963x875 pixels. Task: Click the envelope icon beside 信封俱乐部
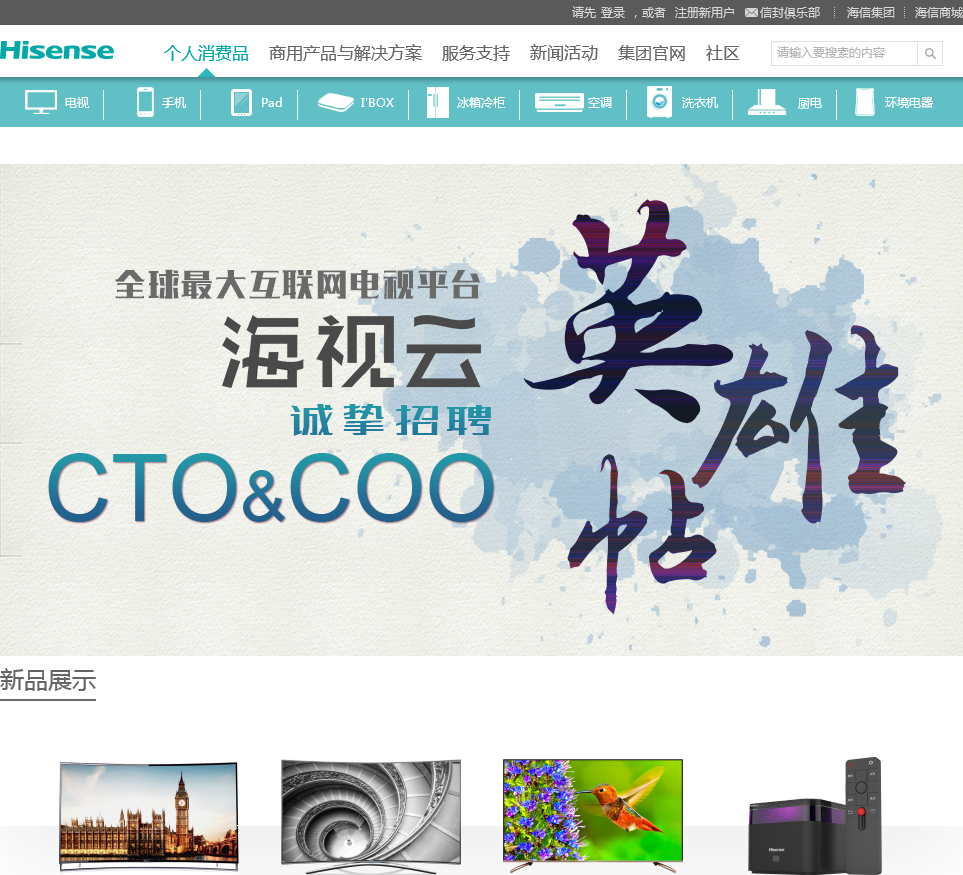(751, 12)
